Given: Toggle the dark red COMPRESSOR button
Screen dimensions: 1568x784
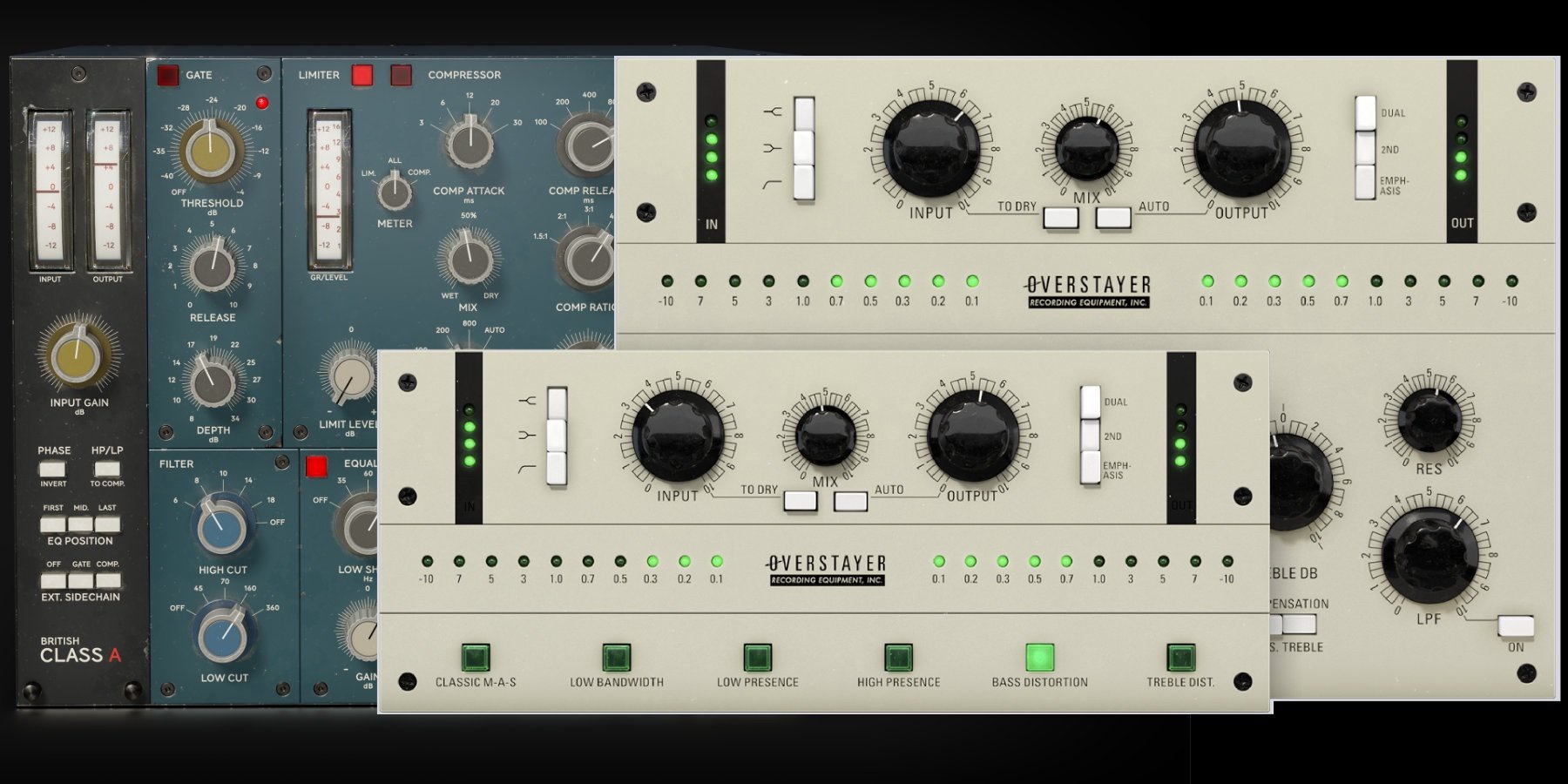Looking at the screenshot, I should (402, 75).
